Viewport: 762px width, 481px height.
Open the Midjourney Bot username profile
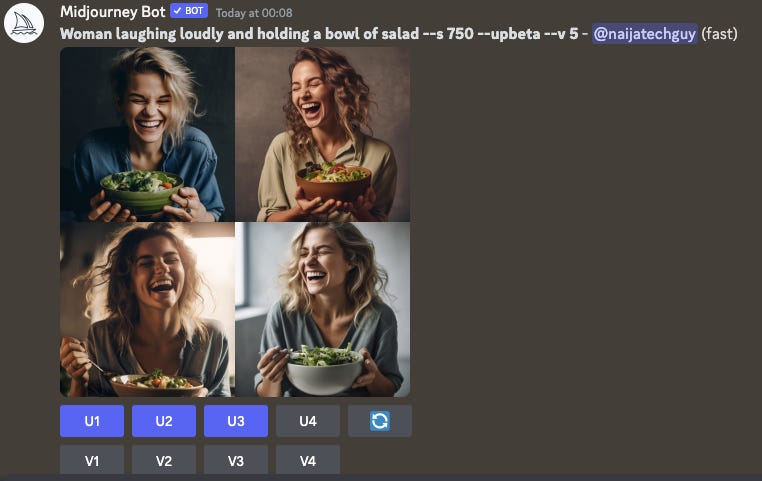pyautogui.click(x=113, y=12)
